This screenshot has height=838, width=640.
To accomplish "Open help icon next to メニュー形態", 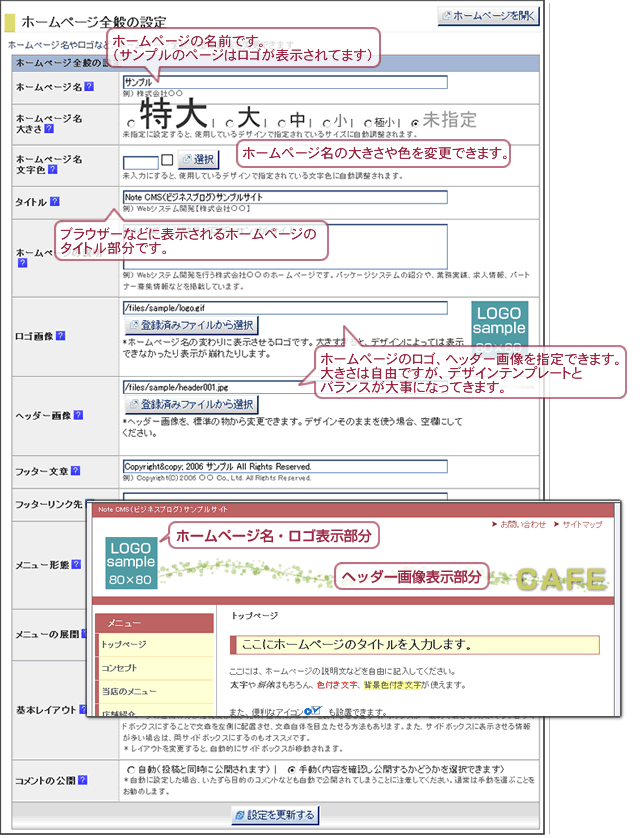I will click(x=76, y=564).
